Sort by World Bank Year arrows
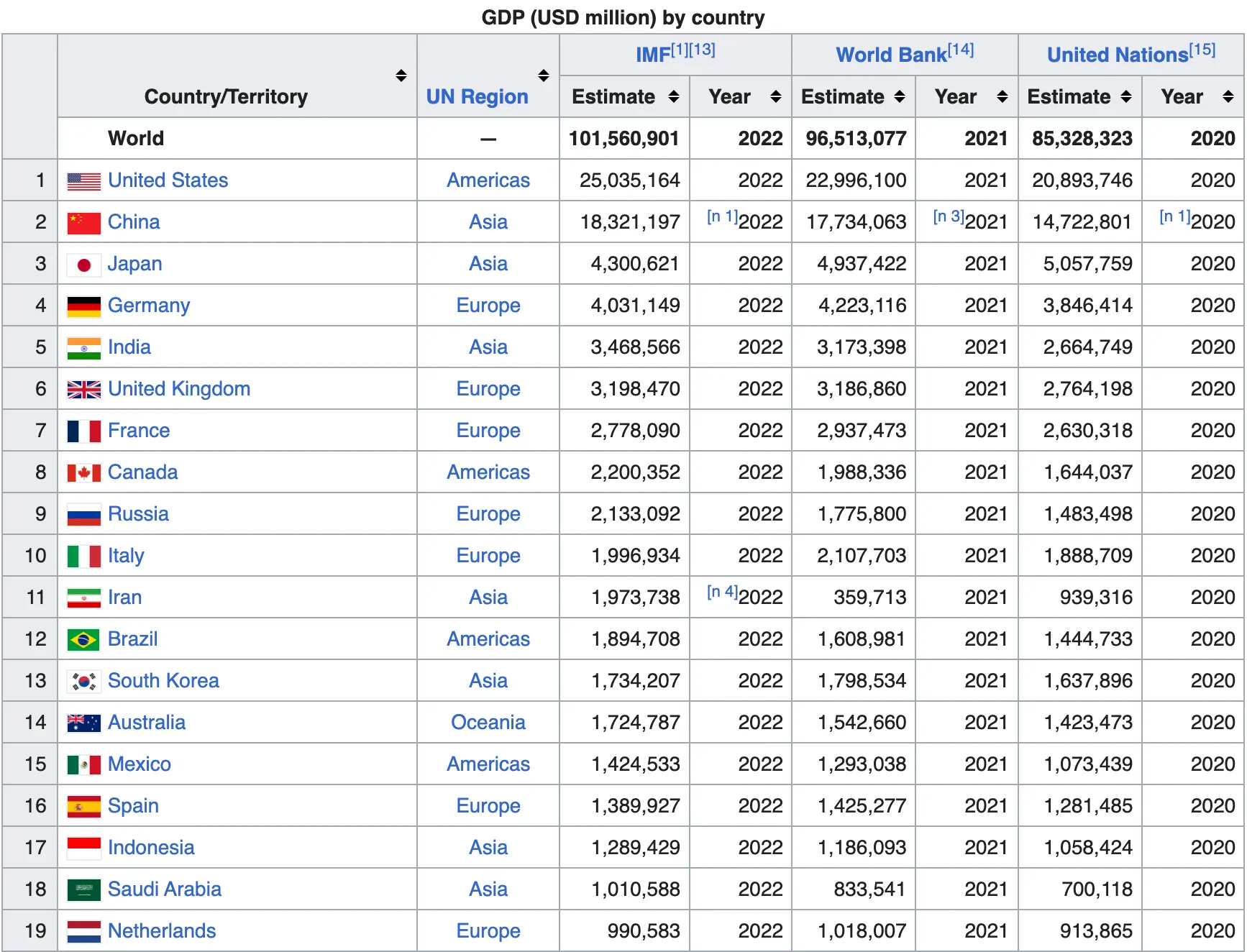 pos(1002,96)
